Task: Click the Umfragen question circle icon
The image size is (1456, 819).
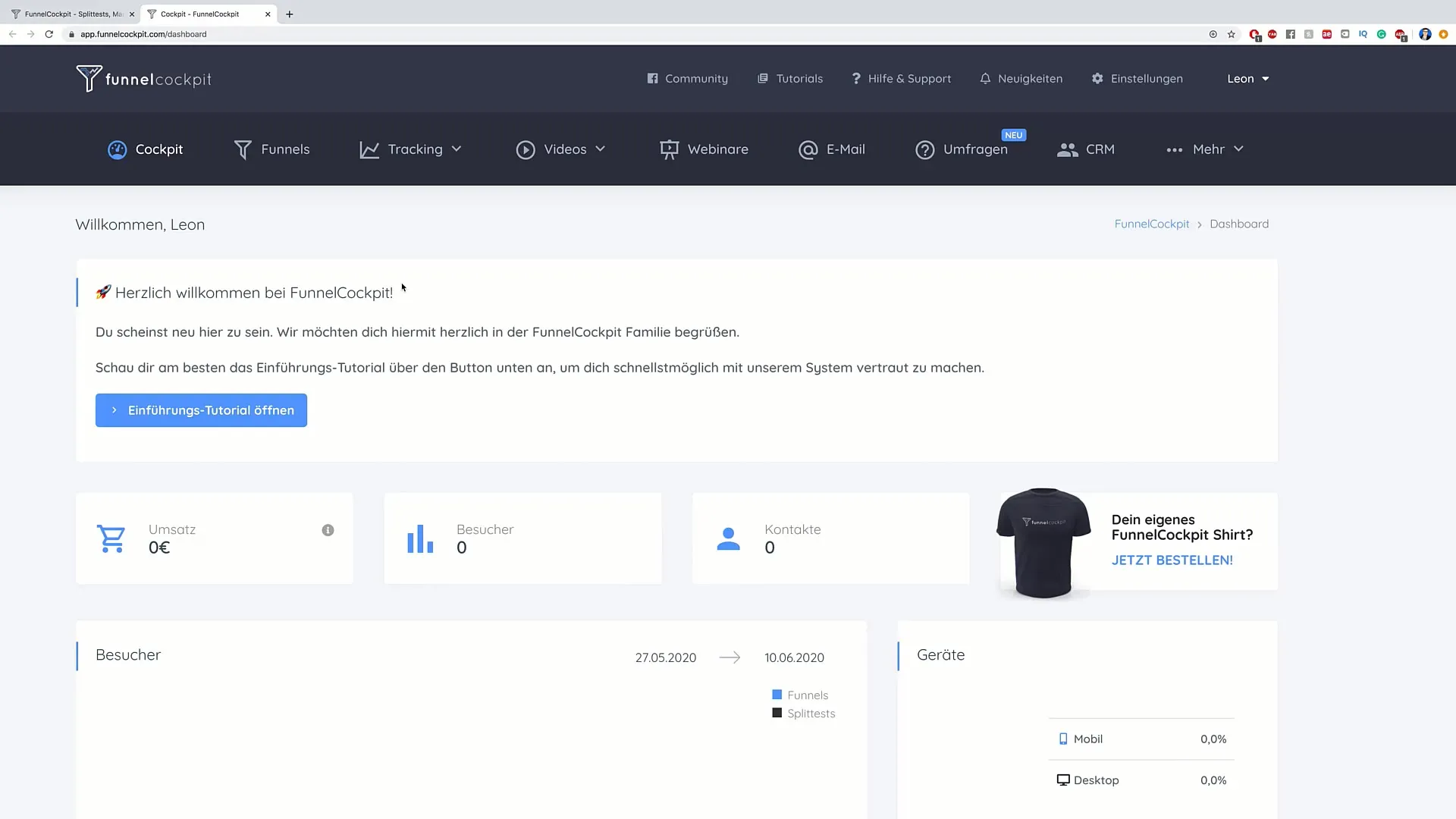Action: [925, 150]
